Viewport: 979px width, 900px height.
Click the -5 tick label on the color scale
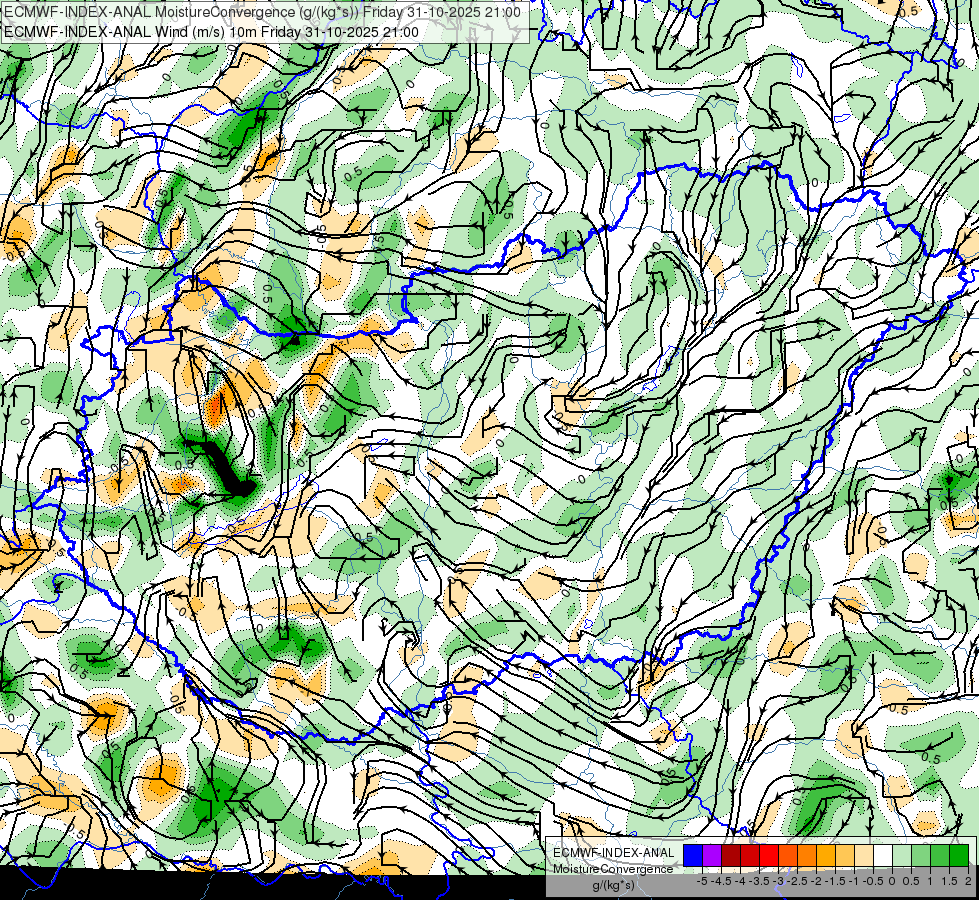pos(702,881)
